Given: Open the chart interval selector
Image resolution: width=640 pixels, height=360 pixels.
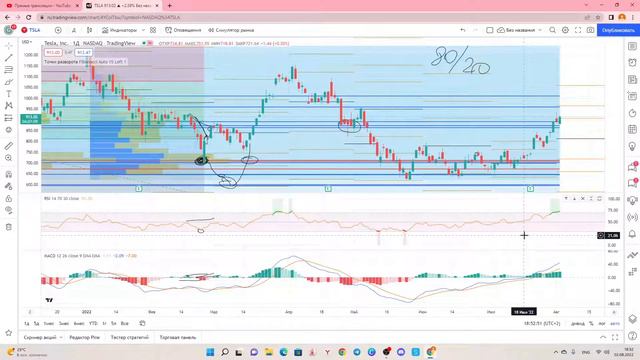Looking at the screenshot, I should pos(74,30).
